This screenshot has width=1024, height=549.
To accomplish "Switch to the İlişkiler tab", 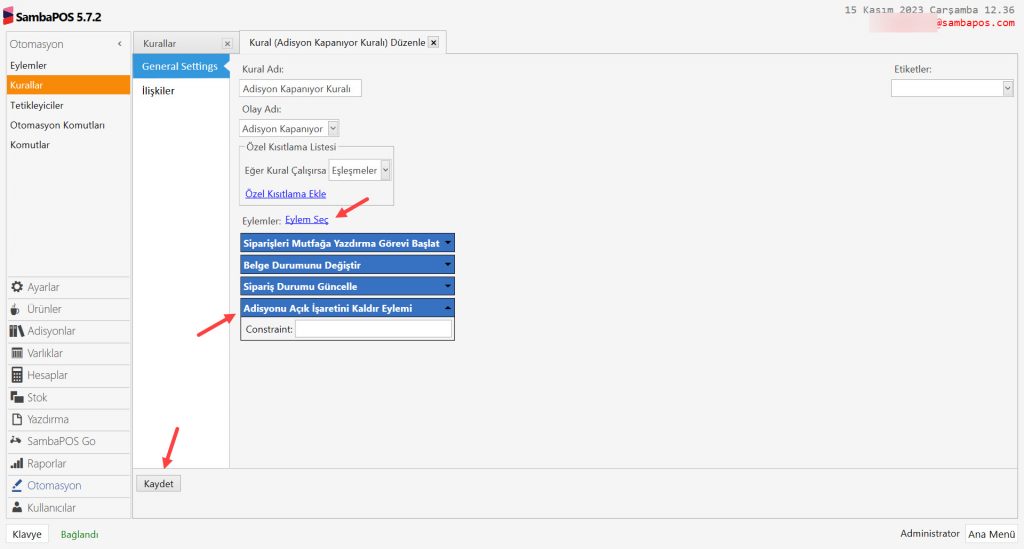I will tap(159, 91).
